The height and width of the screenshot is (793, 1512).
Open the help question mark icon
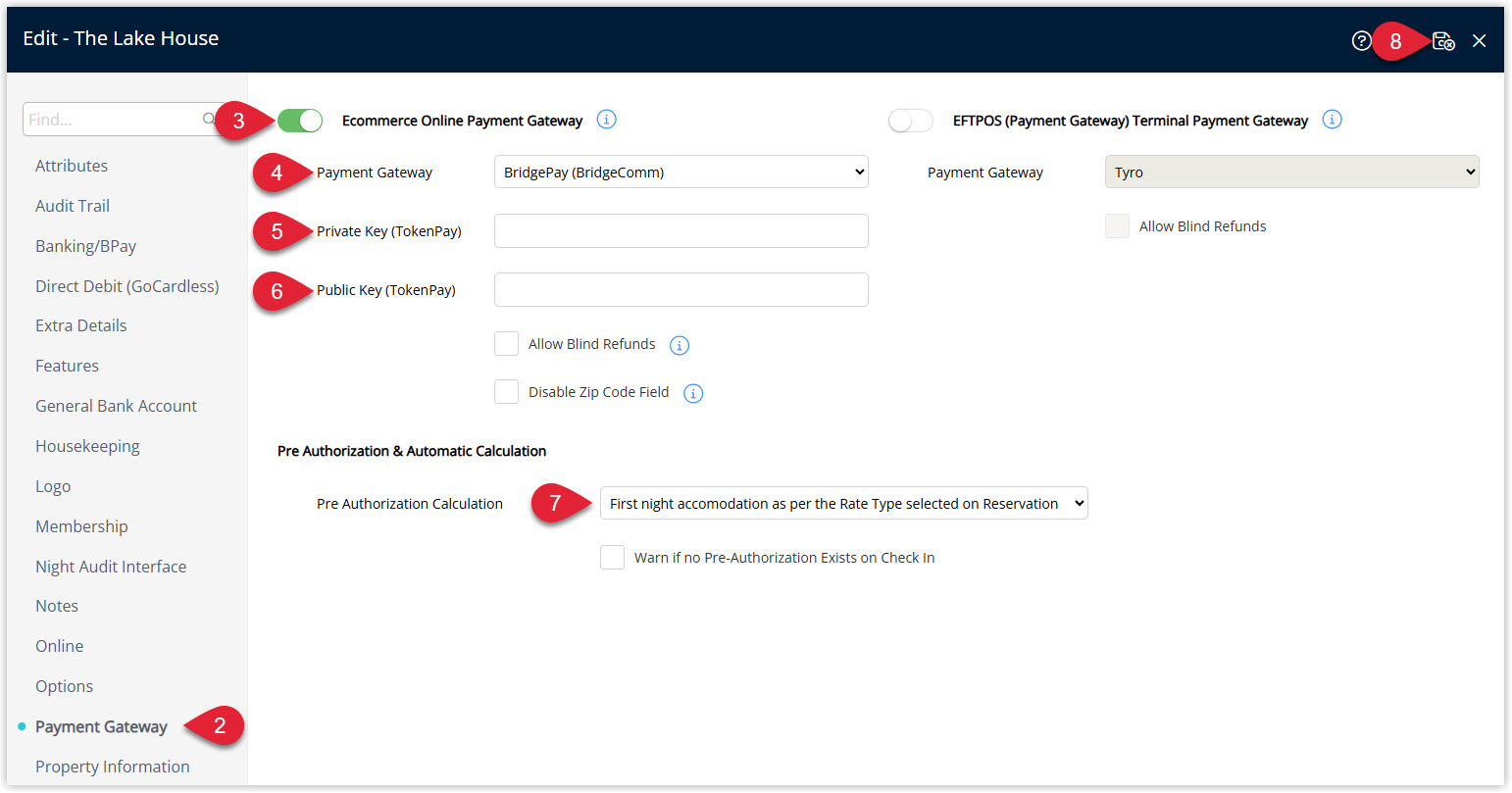(1361, 40)
